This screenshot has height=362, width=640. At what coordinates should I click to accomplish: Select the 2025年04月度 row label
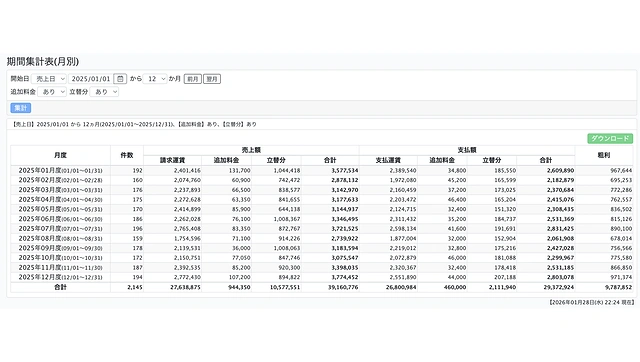(60, 200)
